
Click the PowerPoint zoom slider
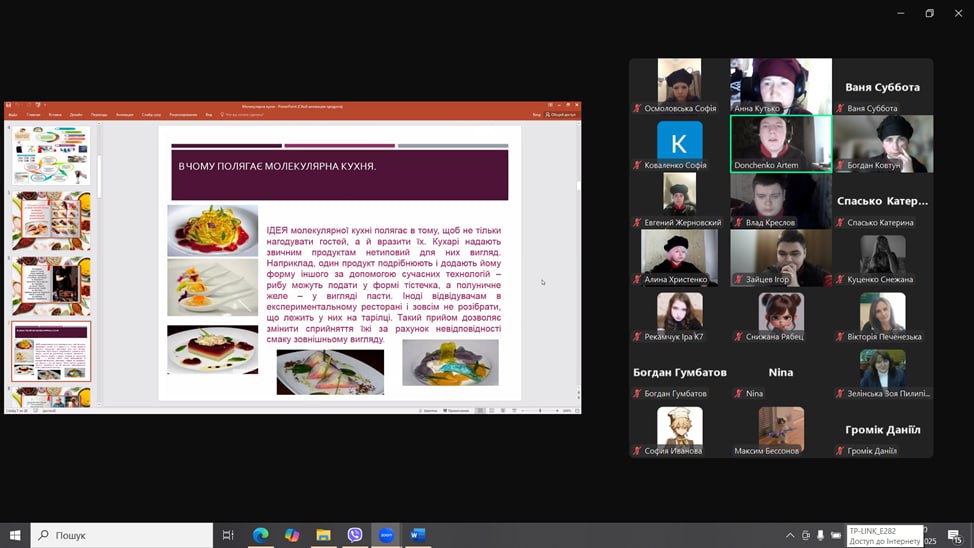(x=541, y=410)
